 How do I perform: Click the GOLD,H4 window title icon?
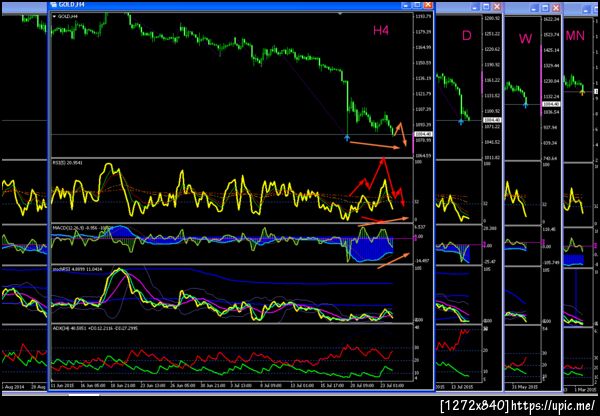pyautogui.click(x=53, y=5)
